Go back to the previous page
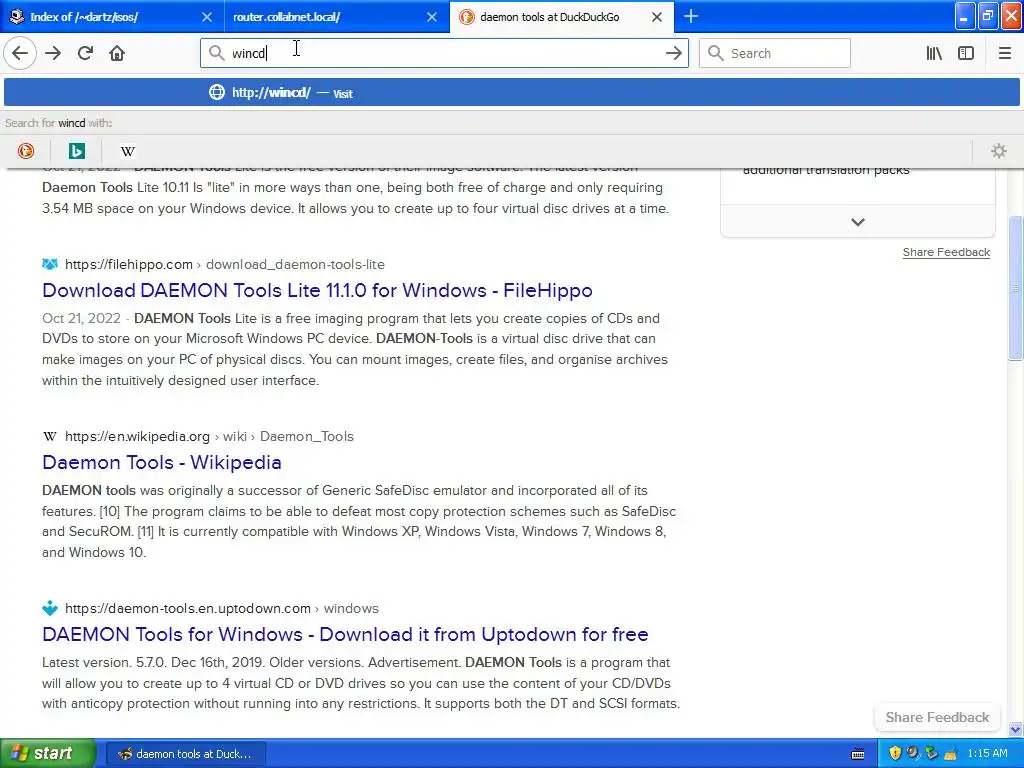1024x768 pixels. pyautogui.click(x=20, y=53)
